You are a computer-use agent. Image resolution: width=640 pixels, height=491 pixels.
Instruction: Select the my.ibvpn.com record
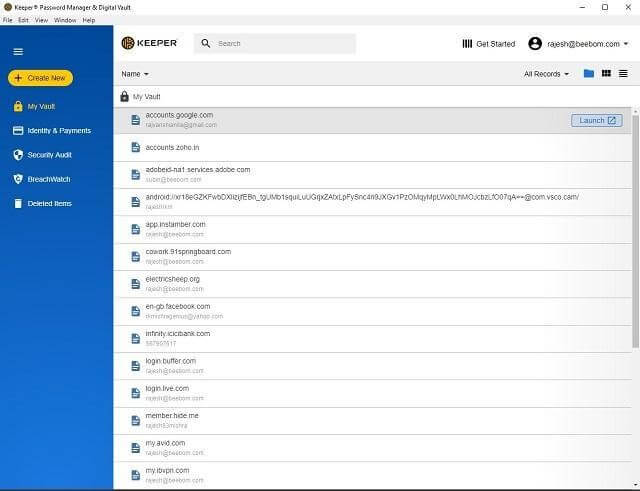tap(373, 475)
